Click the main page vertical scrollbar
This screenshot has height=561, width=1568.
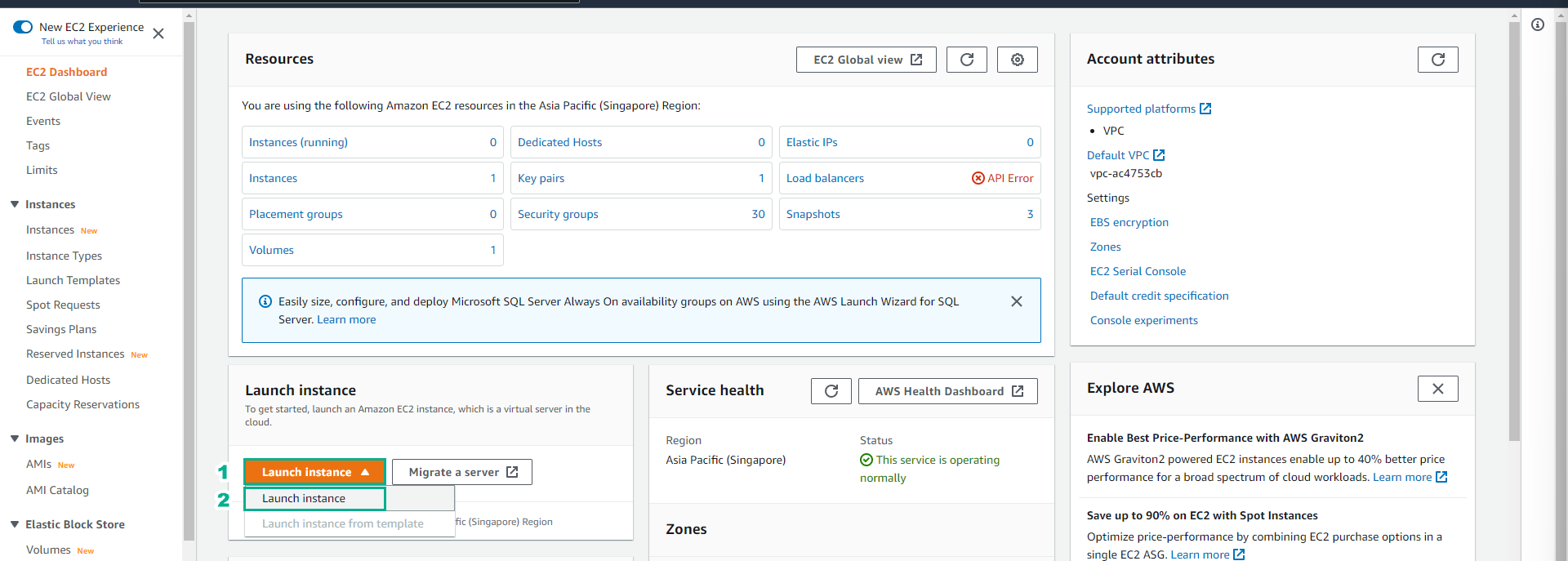click(x=1514, y=231)
